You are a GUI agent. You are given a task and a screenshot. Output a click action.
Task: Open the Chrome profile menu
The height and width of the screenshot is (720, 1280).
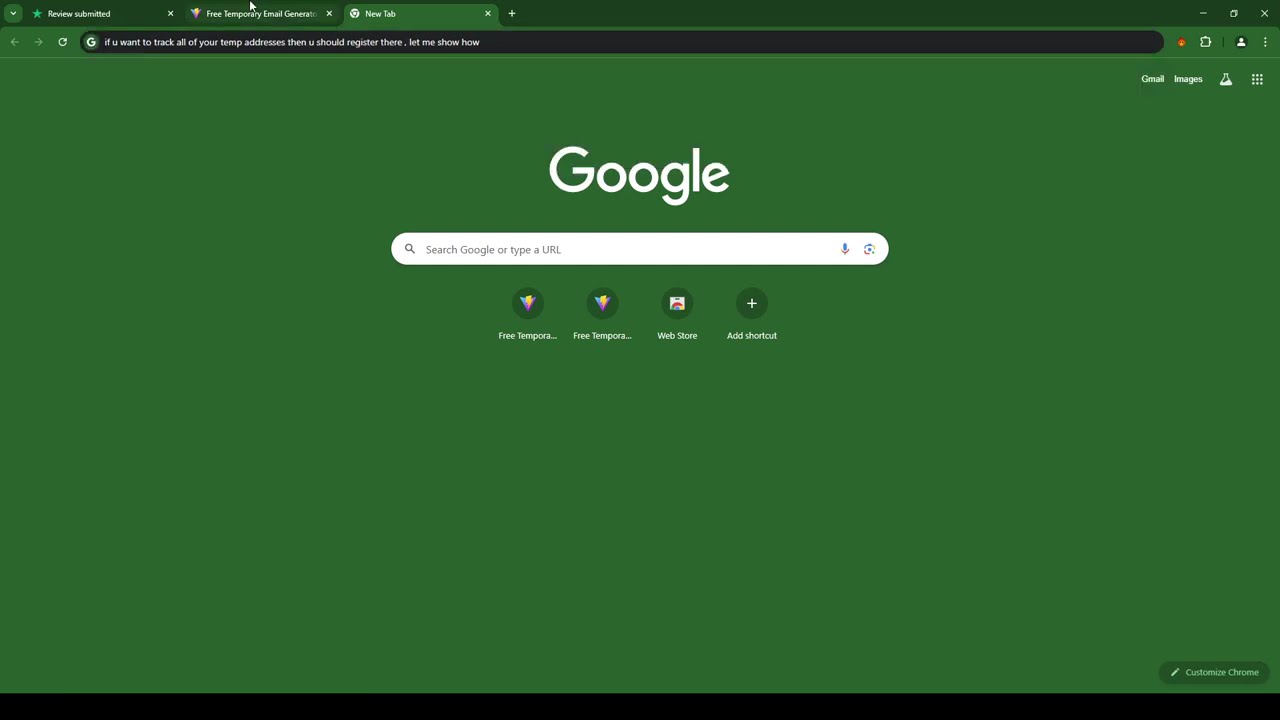1241,42
